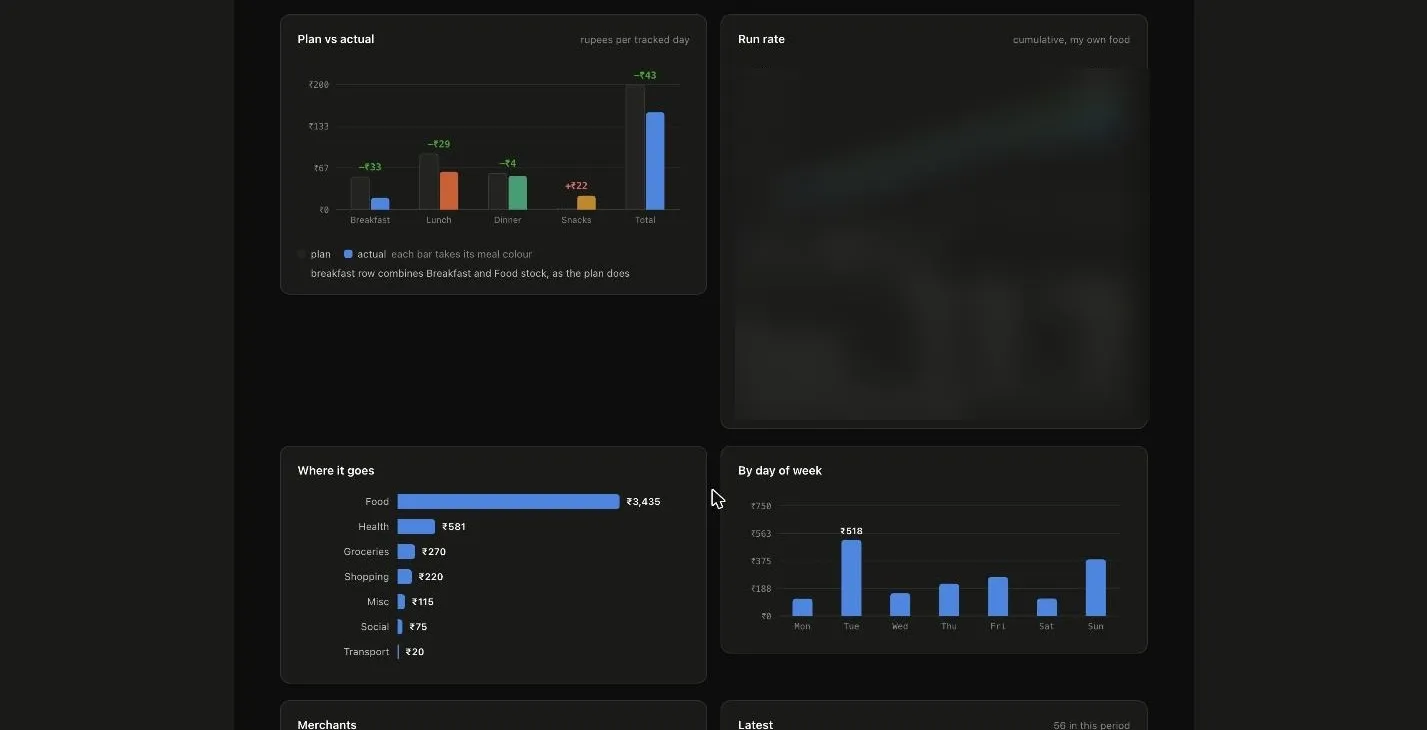
Task: Click the "Plan vs actual" card title
Action: pyautogui.click(x=336, y=39)
